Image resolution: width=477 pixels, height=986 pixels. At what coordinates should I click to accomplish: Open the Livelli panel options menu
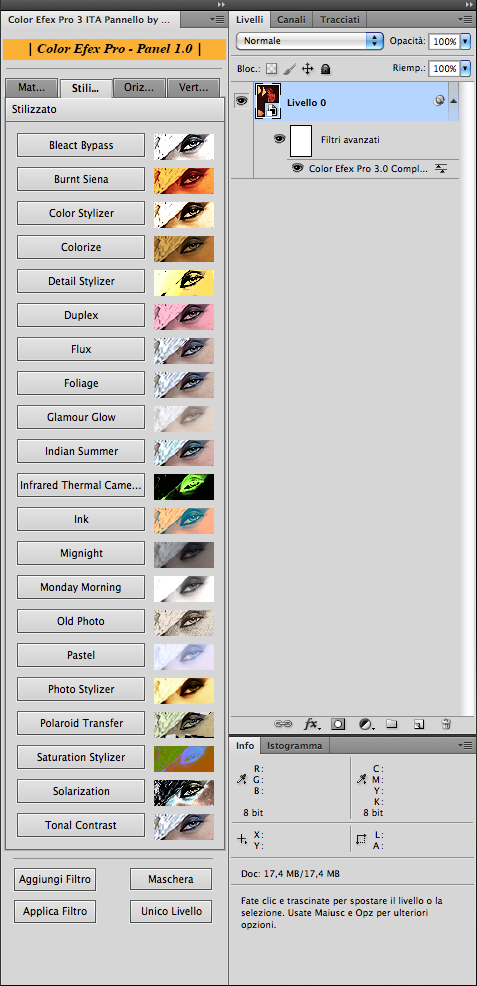pos(465,19)
